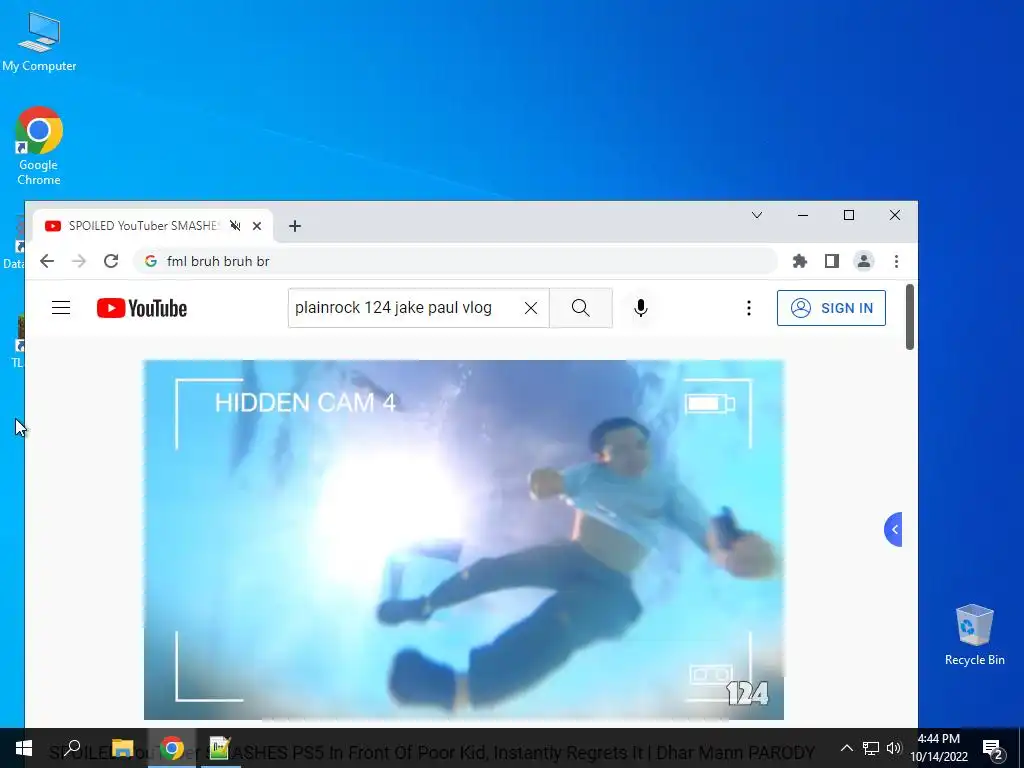Go forward with Chrome forward arrow

coord(79,261)
